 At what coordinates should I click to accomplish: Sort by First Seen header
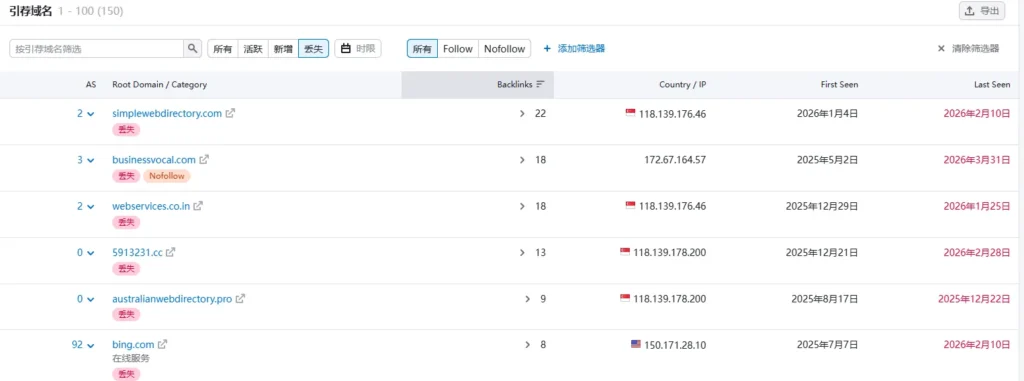[x=839, y=84]
